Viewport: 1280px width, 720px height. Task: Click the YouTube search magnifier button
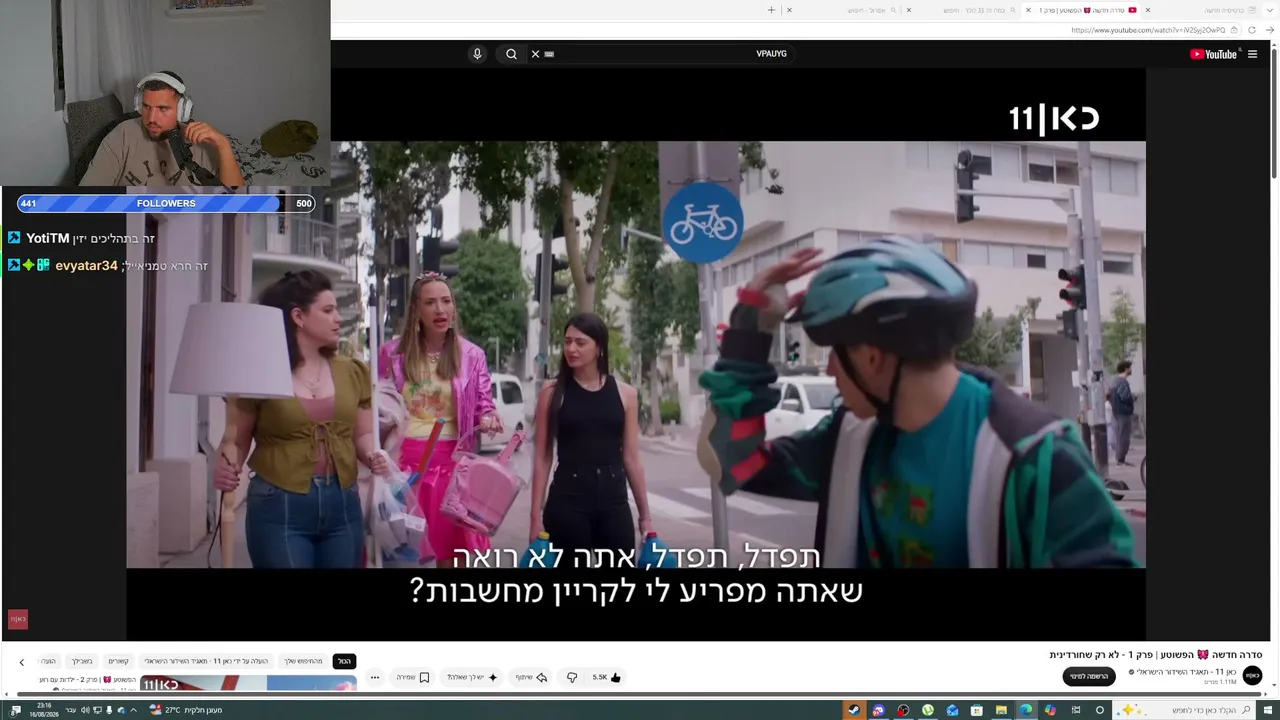point(511,54)
